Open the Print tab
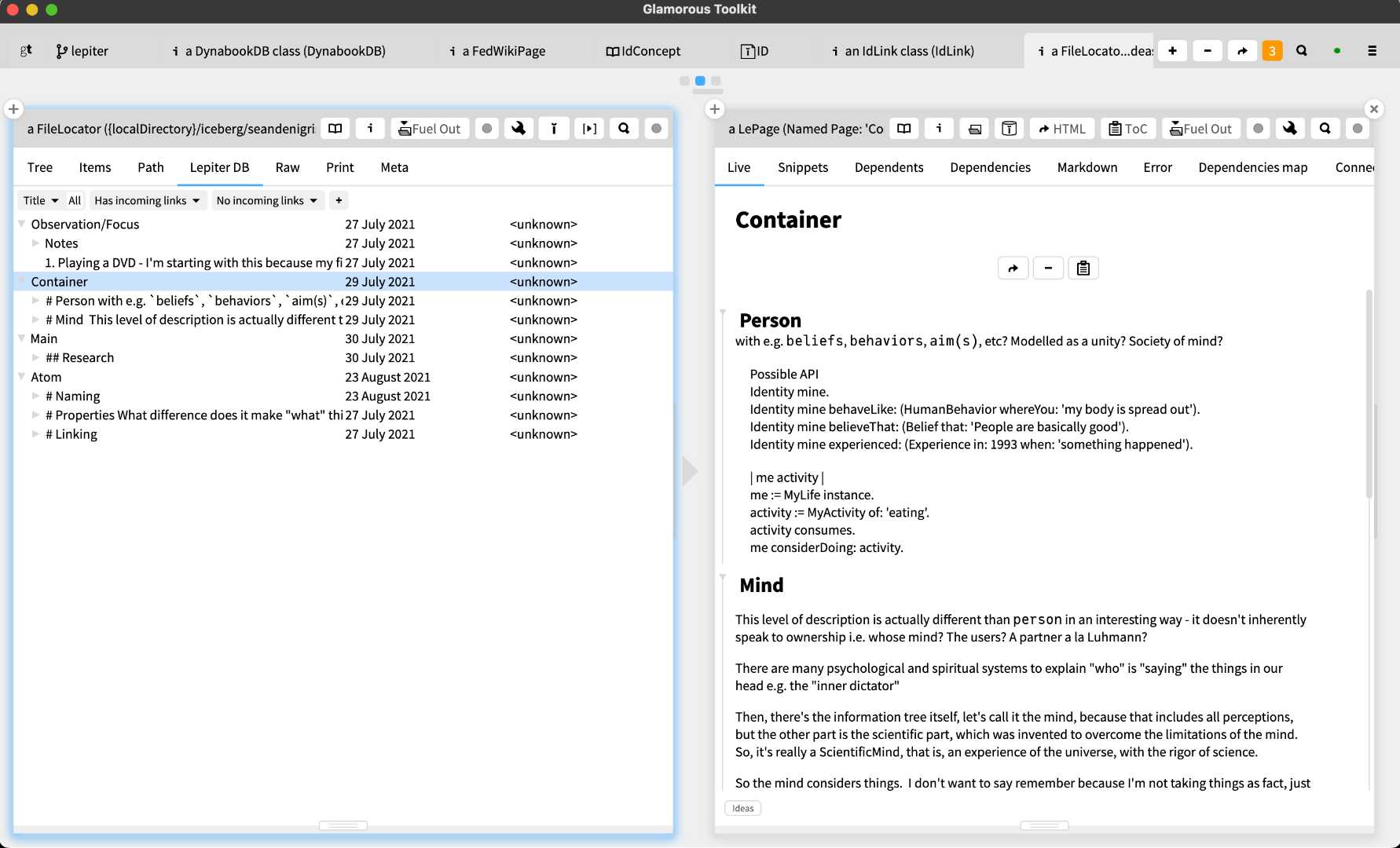 point(340,167)
